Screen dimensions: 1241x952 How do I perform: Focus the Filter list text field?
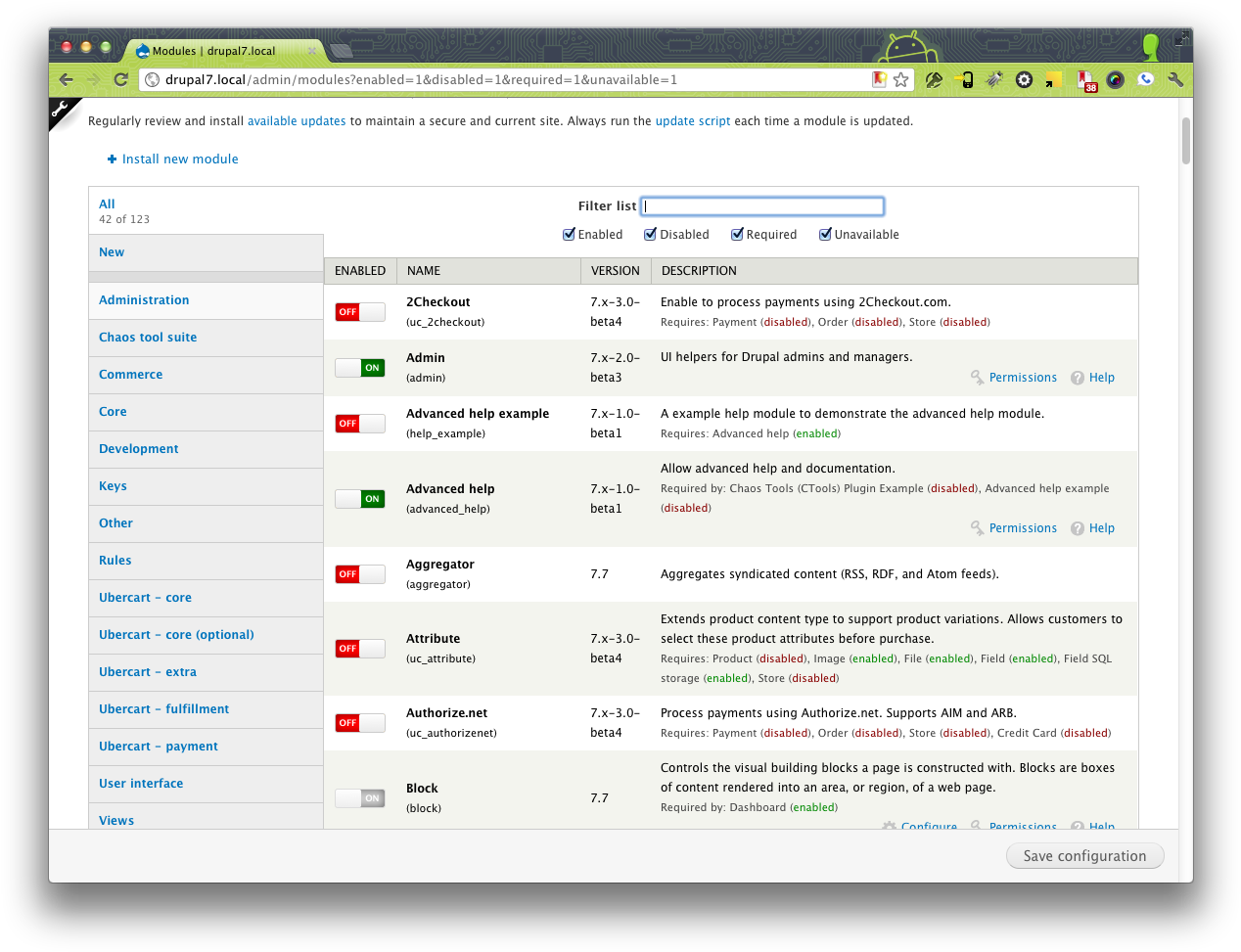[762, 206]
